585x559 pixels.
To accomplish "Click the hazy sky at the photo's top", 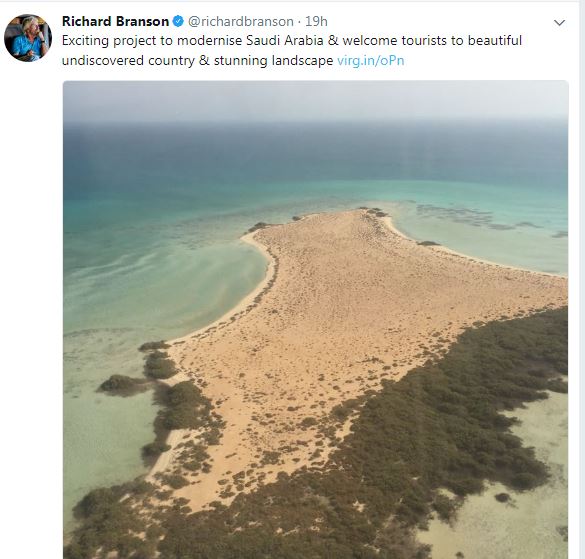I will (x=316, y=99).
